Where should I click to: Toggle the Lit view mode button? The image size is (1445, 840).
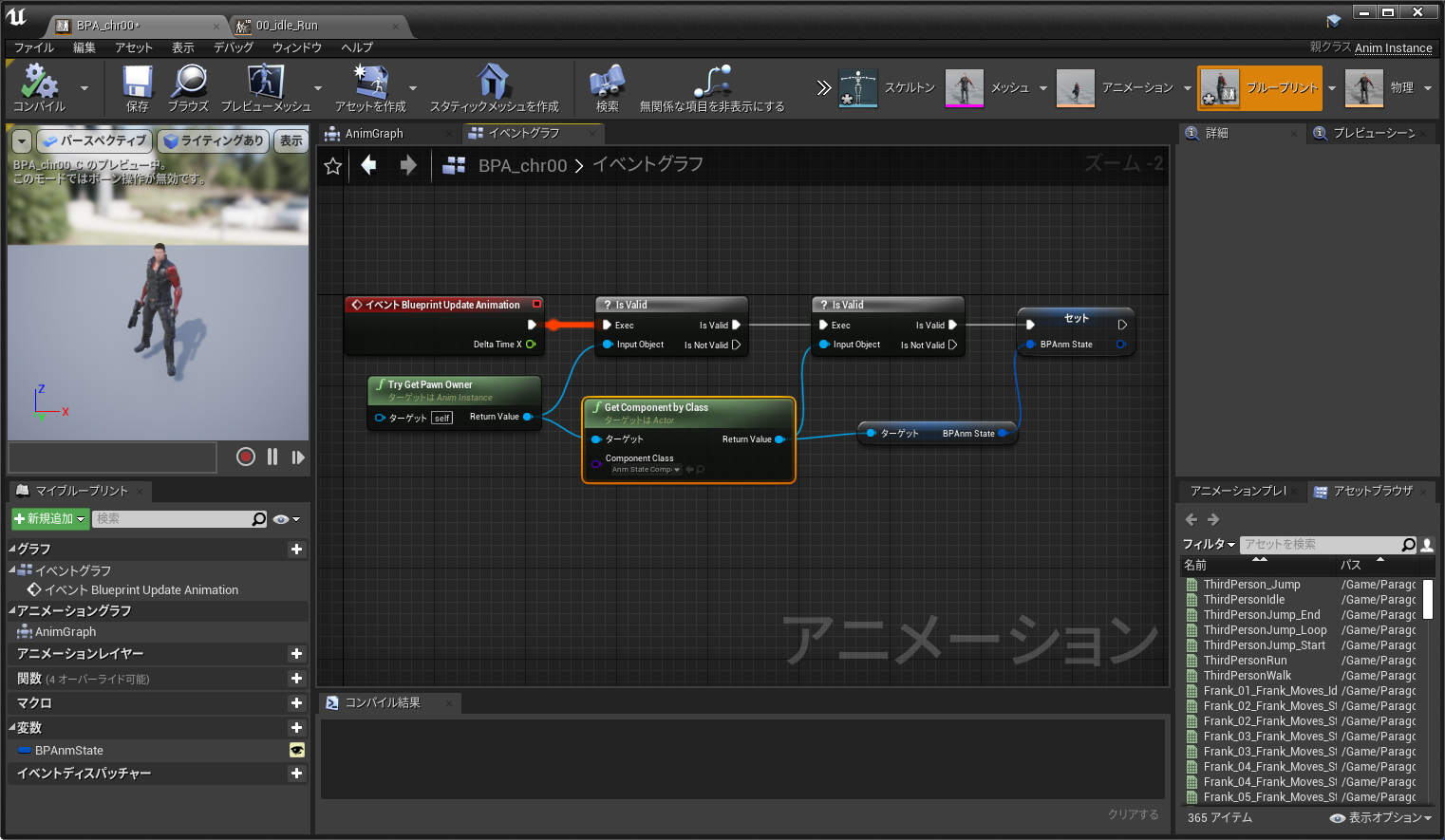point(212,140)
